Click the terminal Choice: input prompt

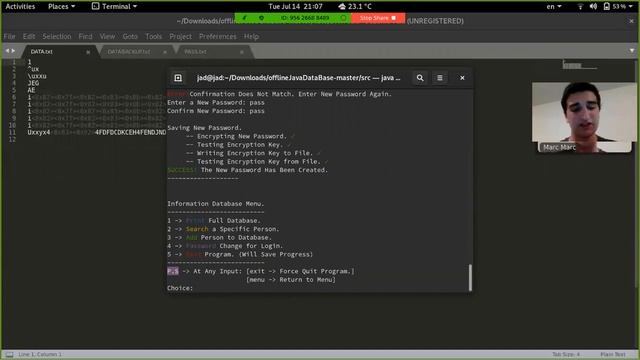pyautogui.click(x=180, y=288)
